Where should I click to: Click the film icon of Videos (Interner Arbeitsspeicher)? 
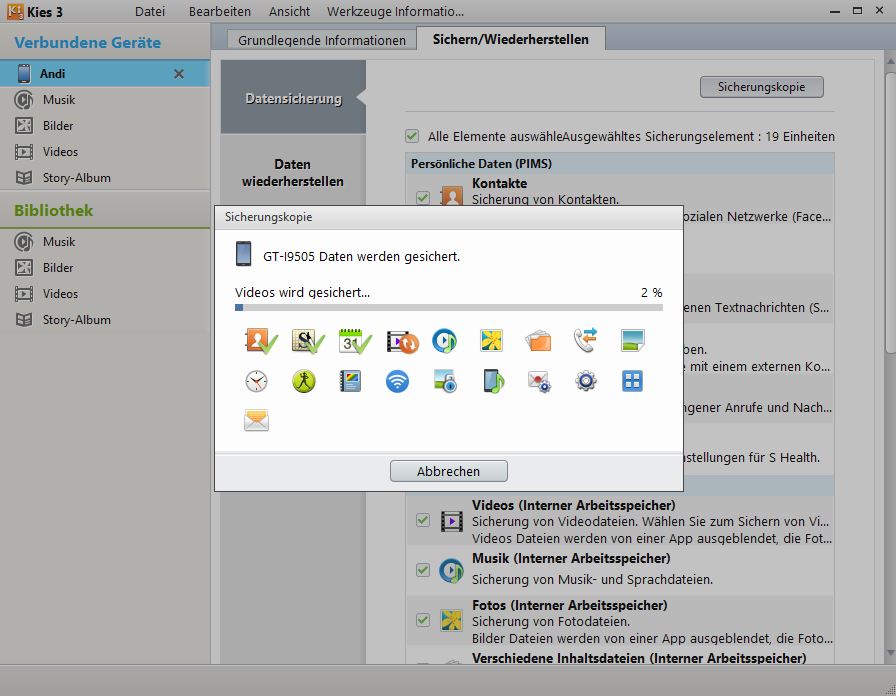[x=451, y=521]
